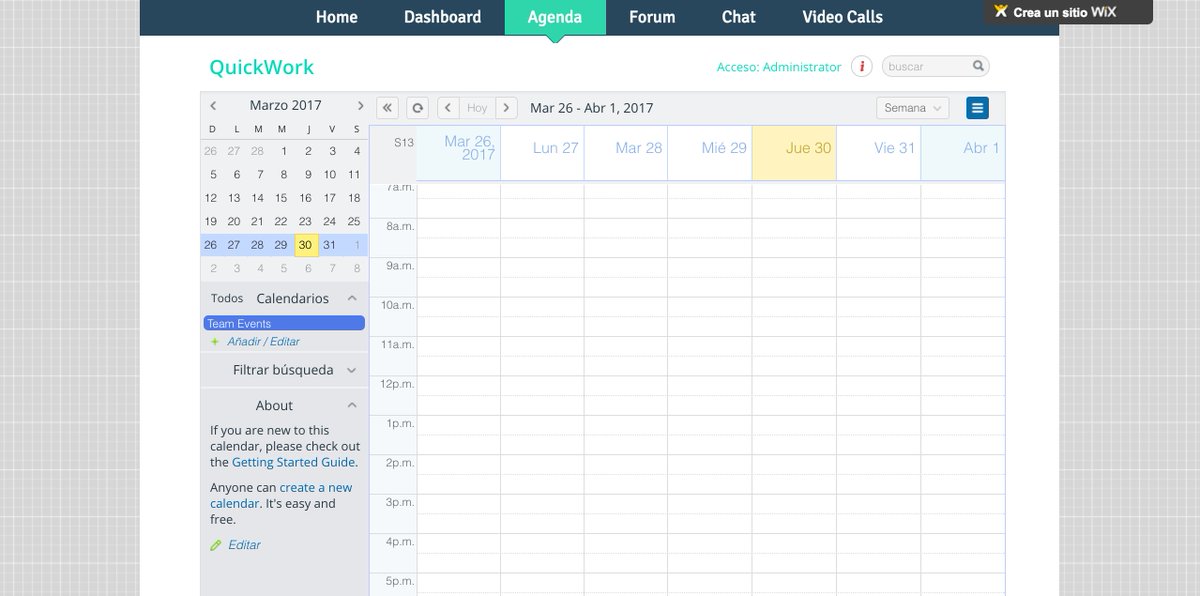
Task: Open the Semana view dropdown
Action: click(911, 107)
